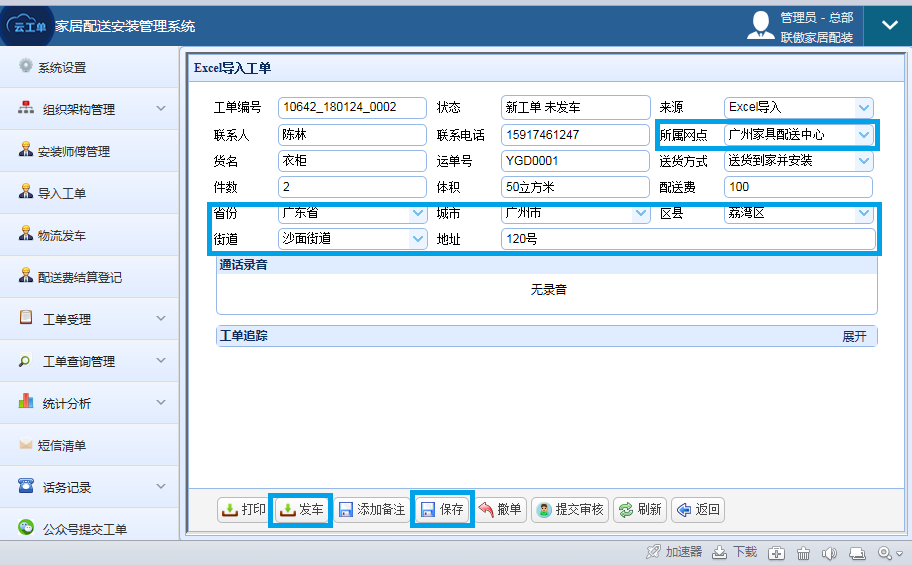
Task: Refresh the form using 刷新
Action: coord(639,510)
